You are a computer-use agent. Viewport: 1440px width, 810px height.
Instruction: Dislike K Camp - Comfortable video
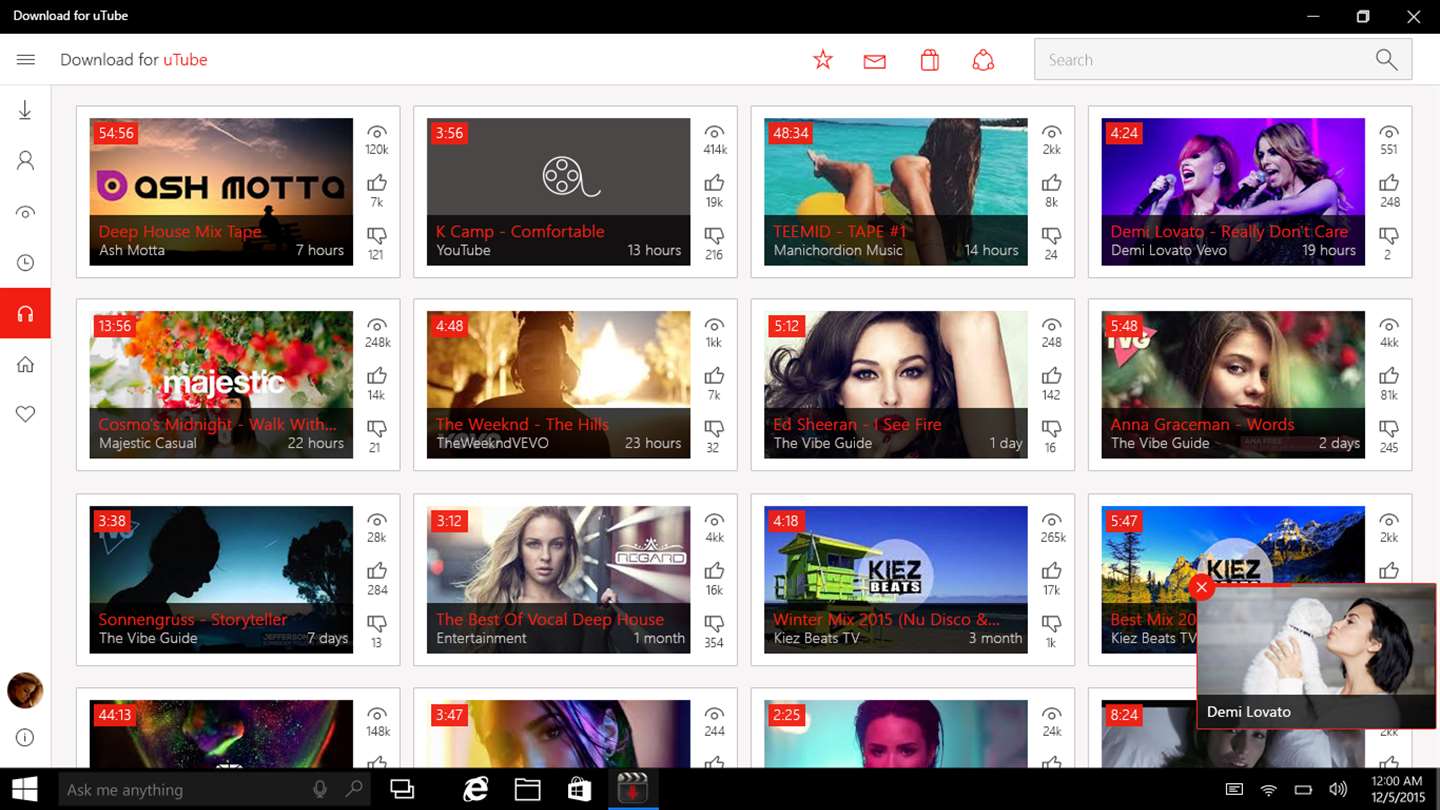[714, 236]
